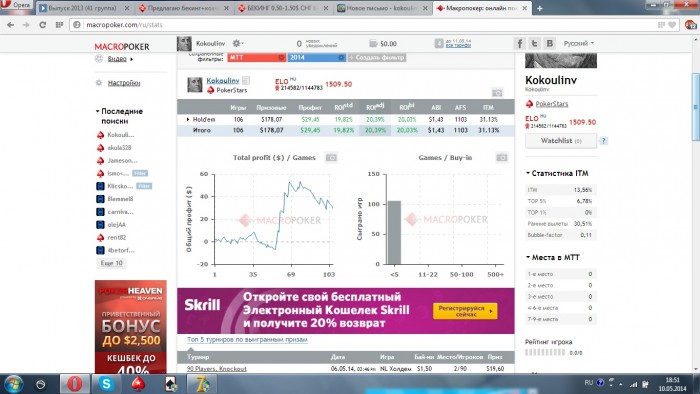700x394 pixels.
Task: Open the Windows Start menu
Action: pos(12,384)
